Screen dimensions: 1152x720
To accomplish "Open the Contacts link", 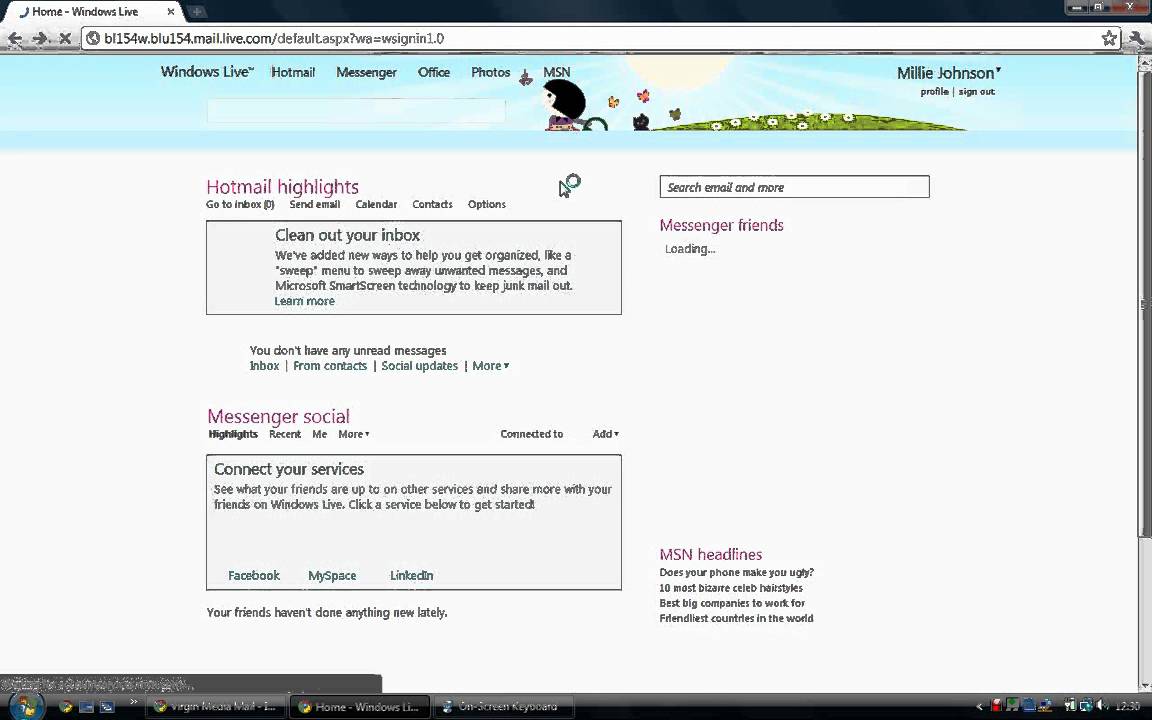I will click(x=432, y=204).
